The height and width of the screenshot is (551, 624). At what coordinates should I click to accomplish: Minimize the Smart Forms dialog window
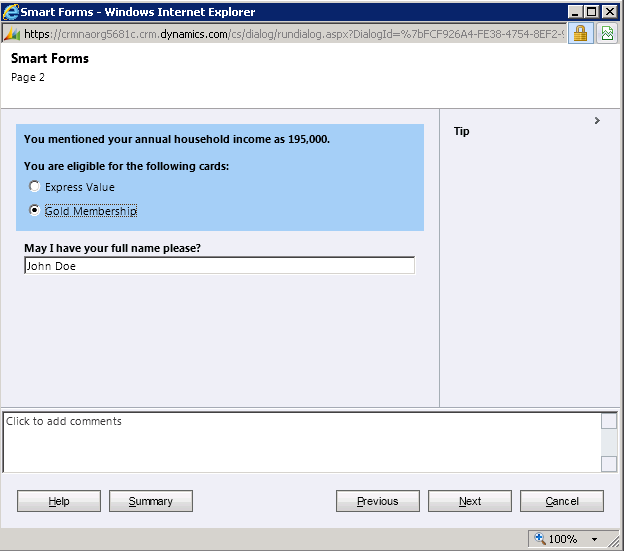(574, 12)
